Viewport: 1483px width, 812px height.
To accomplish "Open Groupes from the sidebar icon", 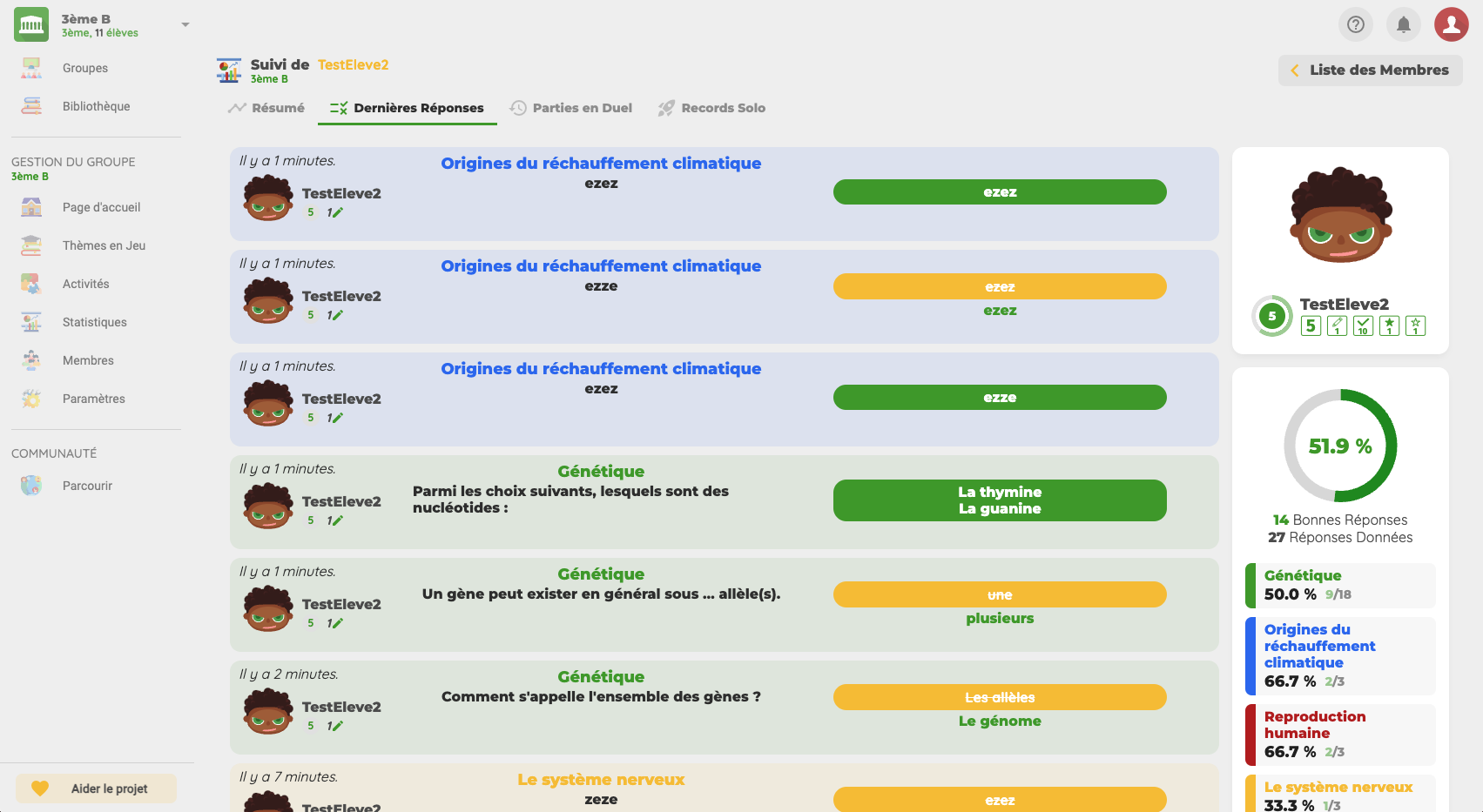I will 31,68.
